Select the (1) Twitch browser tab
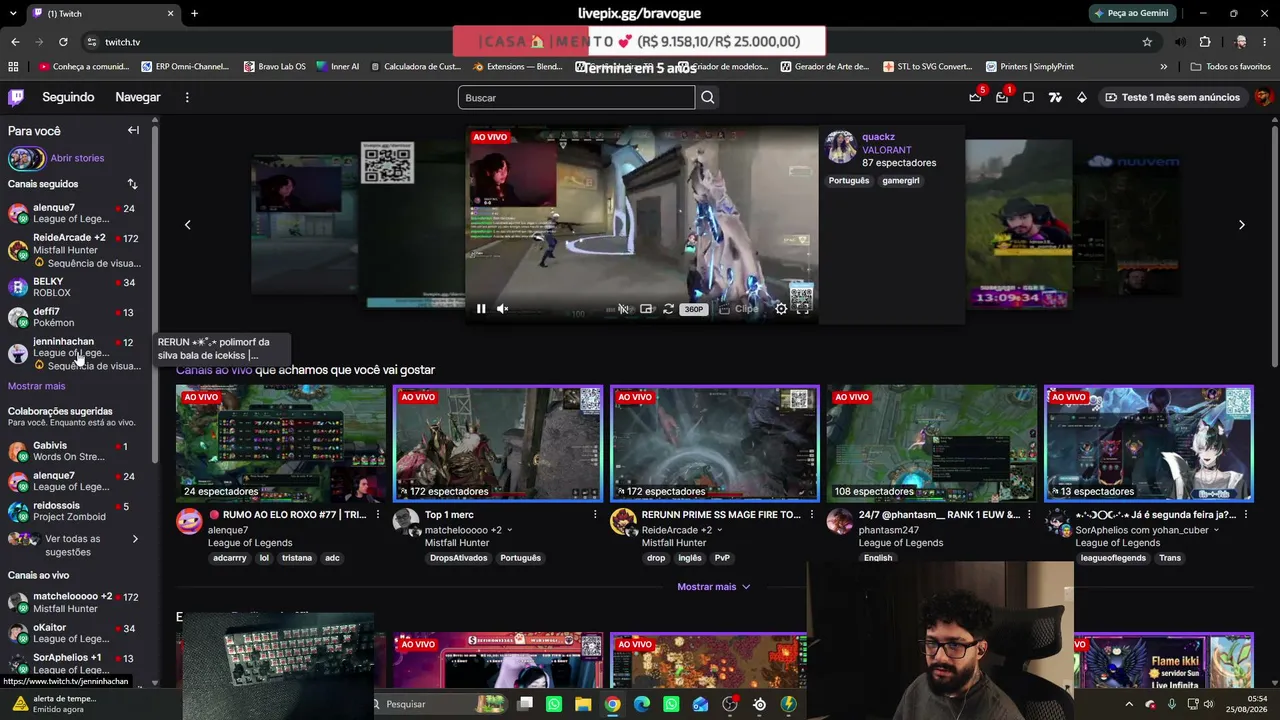The height and width of the screenshot is (720, 1280). pyautogui.click(x=103, y=14)
